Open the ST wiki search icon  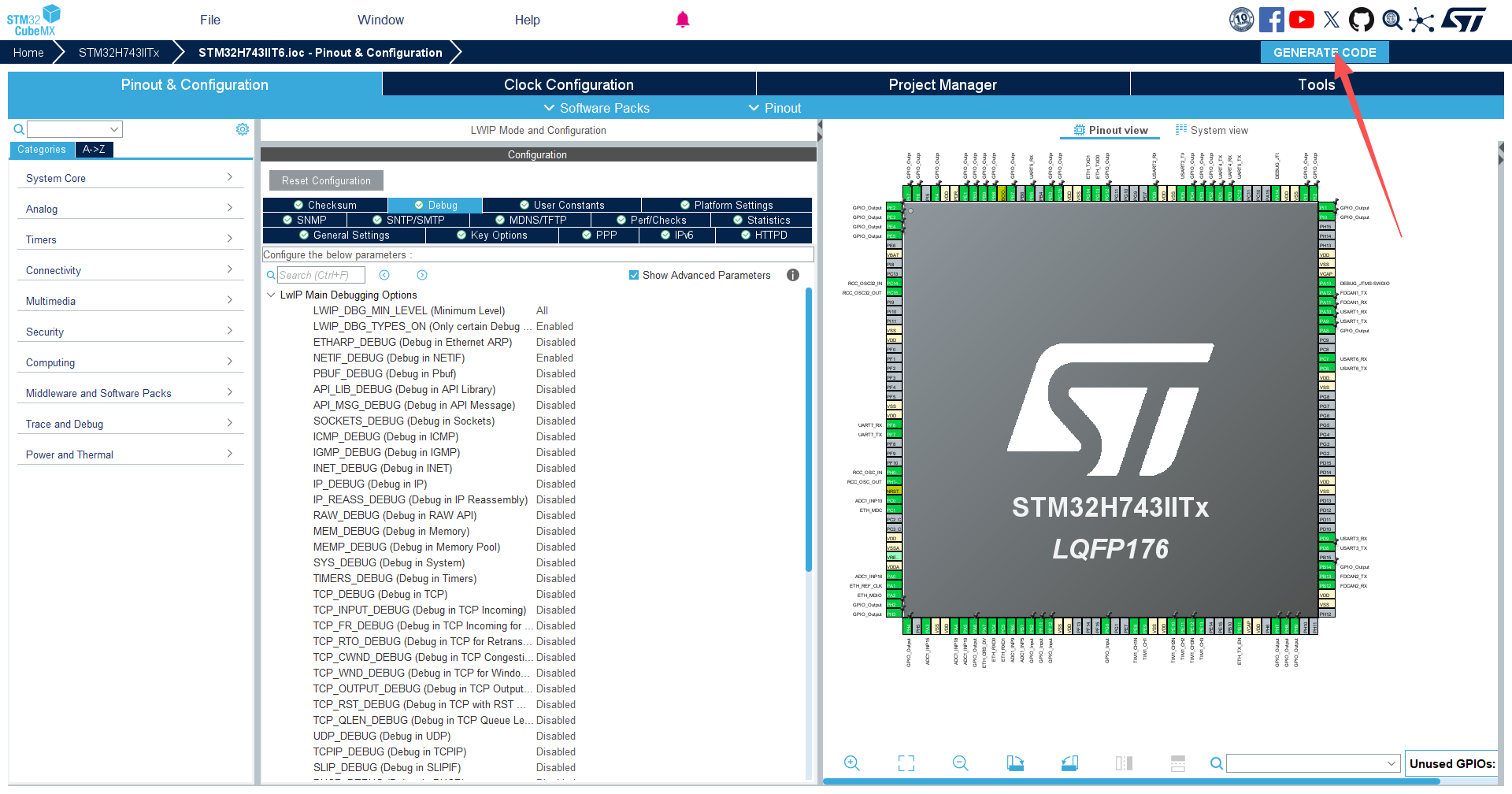pyautogui.click(x=1392, y=20)
